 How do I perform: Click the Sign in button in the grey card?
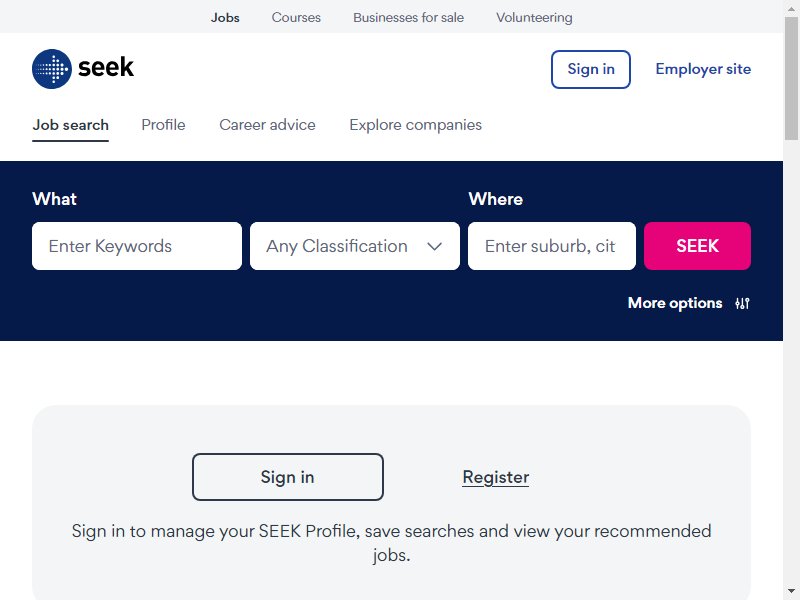pos(288,477)
